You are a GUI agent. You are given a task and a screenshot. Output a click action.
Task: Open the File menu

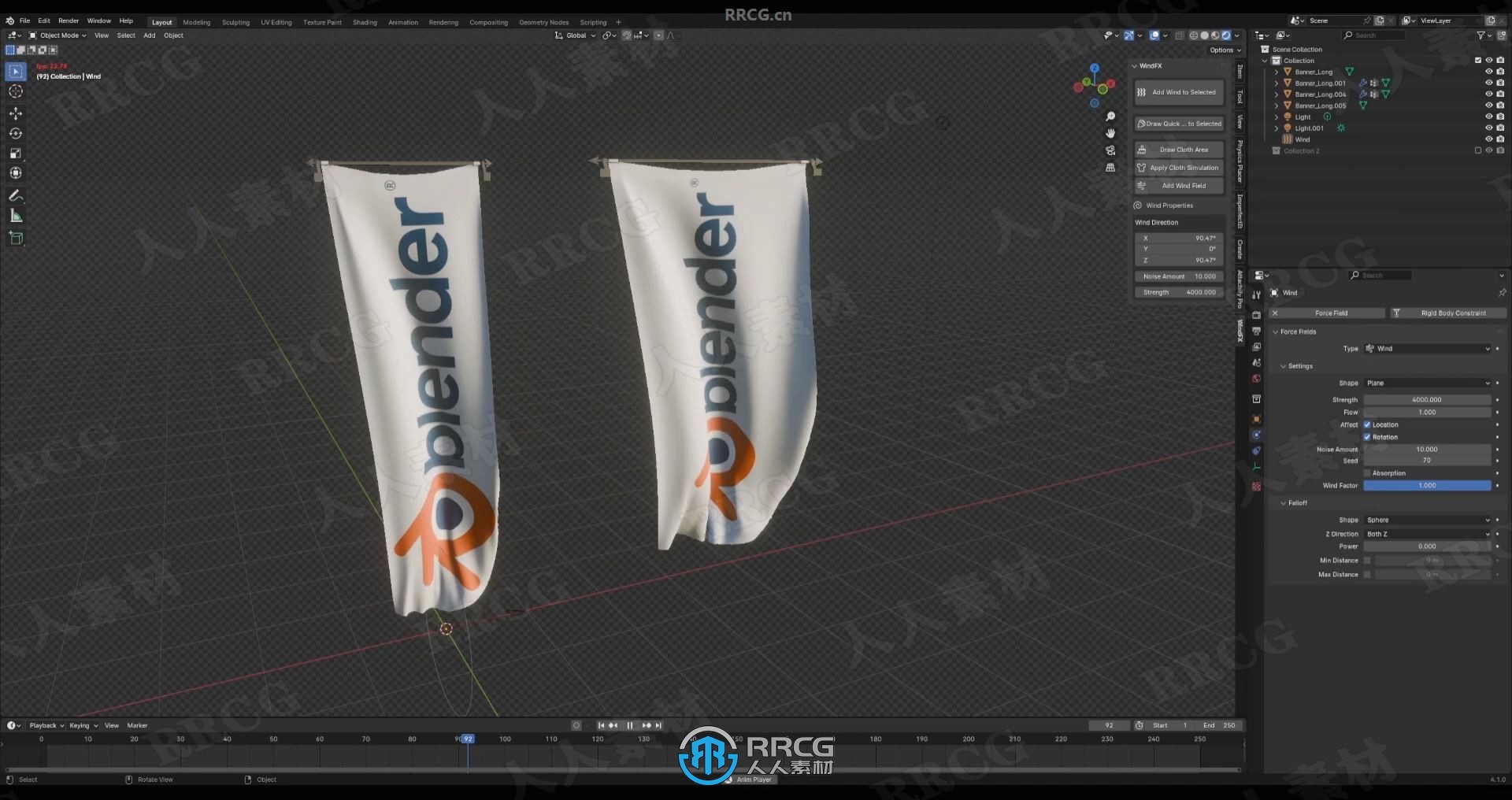(x=24, y=21)
